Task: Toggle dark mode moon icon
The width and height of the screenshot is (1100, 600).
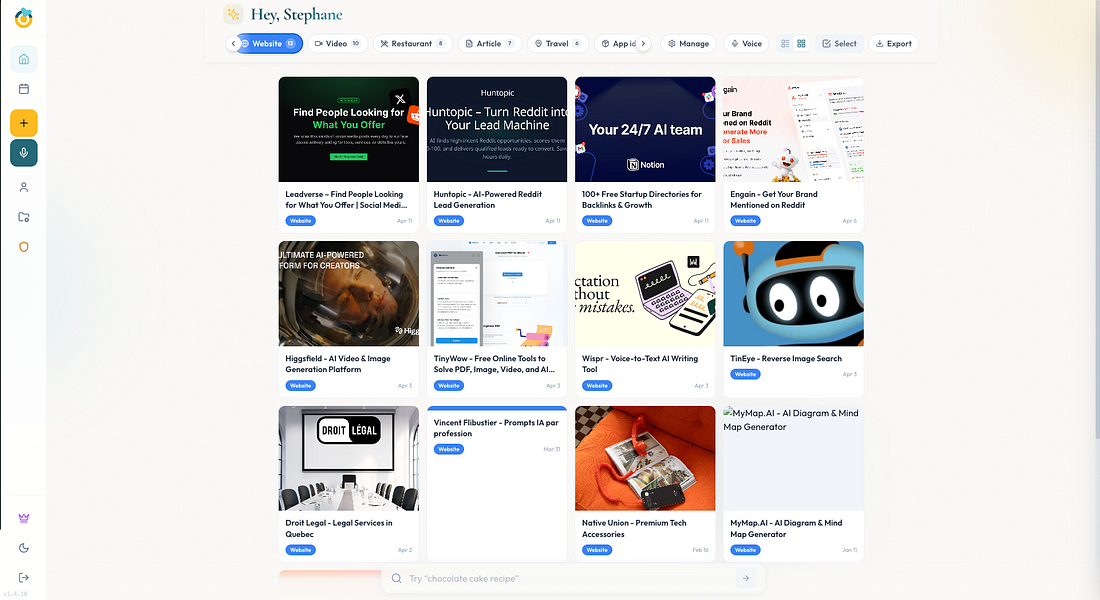Action: (24, 548)
